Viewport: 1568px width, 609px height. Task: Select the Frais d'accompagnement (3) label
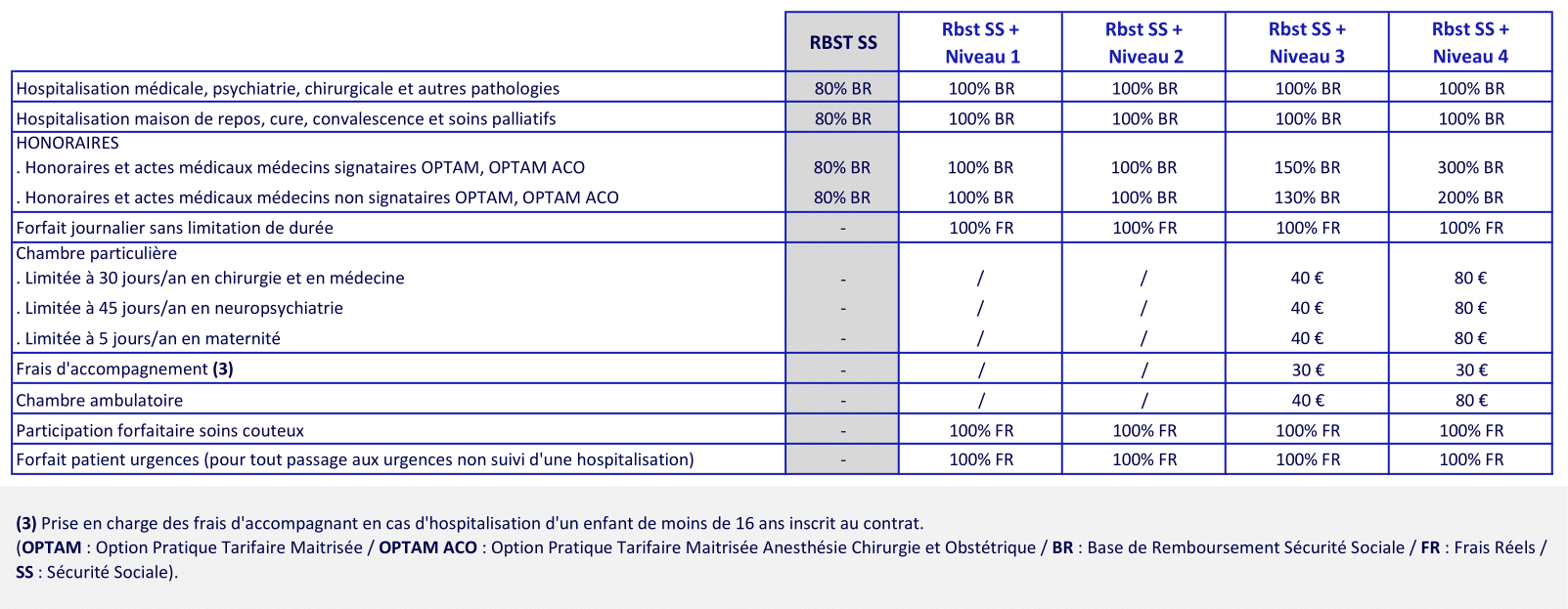tap(124, 369)
